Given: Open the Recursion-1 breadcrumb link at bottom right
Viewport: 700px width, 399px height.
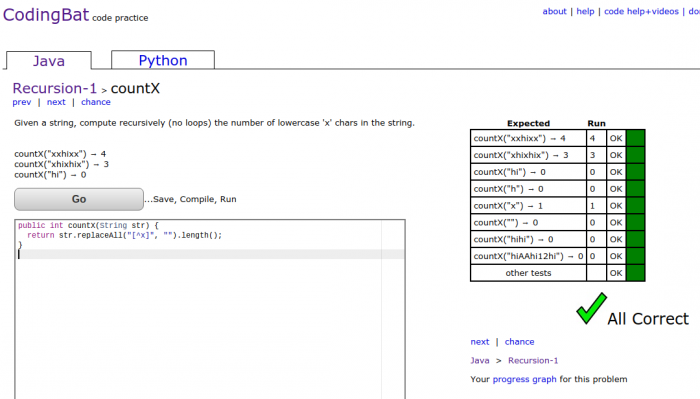Looking at the screenshot, I should click(533, 361).
